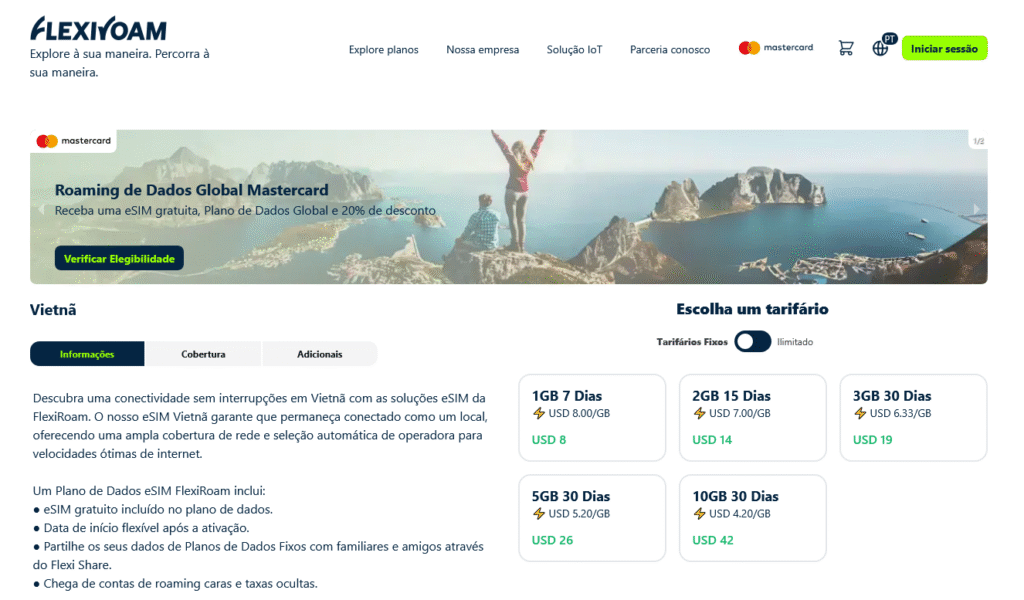Click the FlexiRoam logo
This screenshot has height=600, width=1024.
pyautogui.click(x=97, y=29)
